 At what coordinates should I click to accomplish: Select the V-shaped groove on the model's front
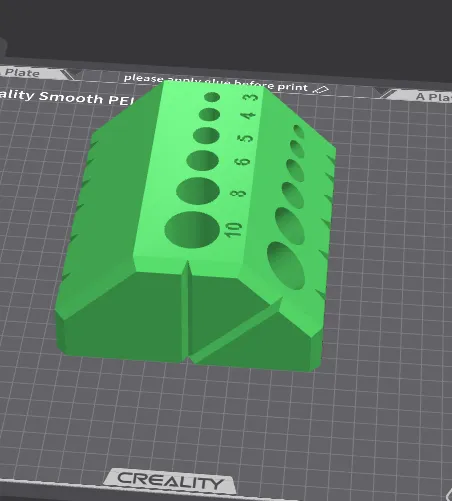pos(186,310)
